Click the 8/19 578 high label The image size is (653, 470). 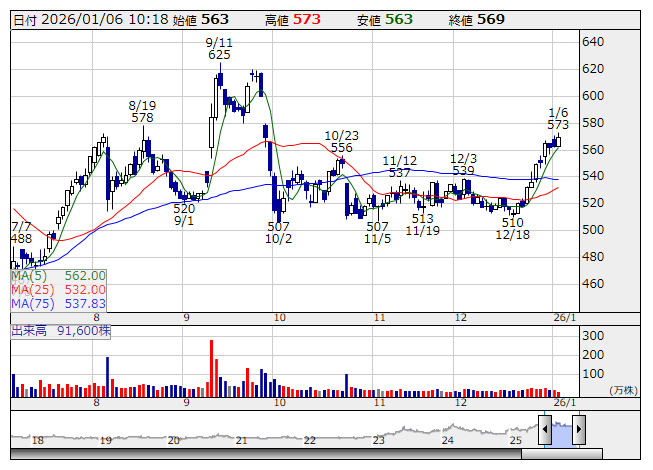pyautogui.click(x=142, y=112)
